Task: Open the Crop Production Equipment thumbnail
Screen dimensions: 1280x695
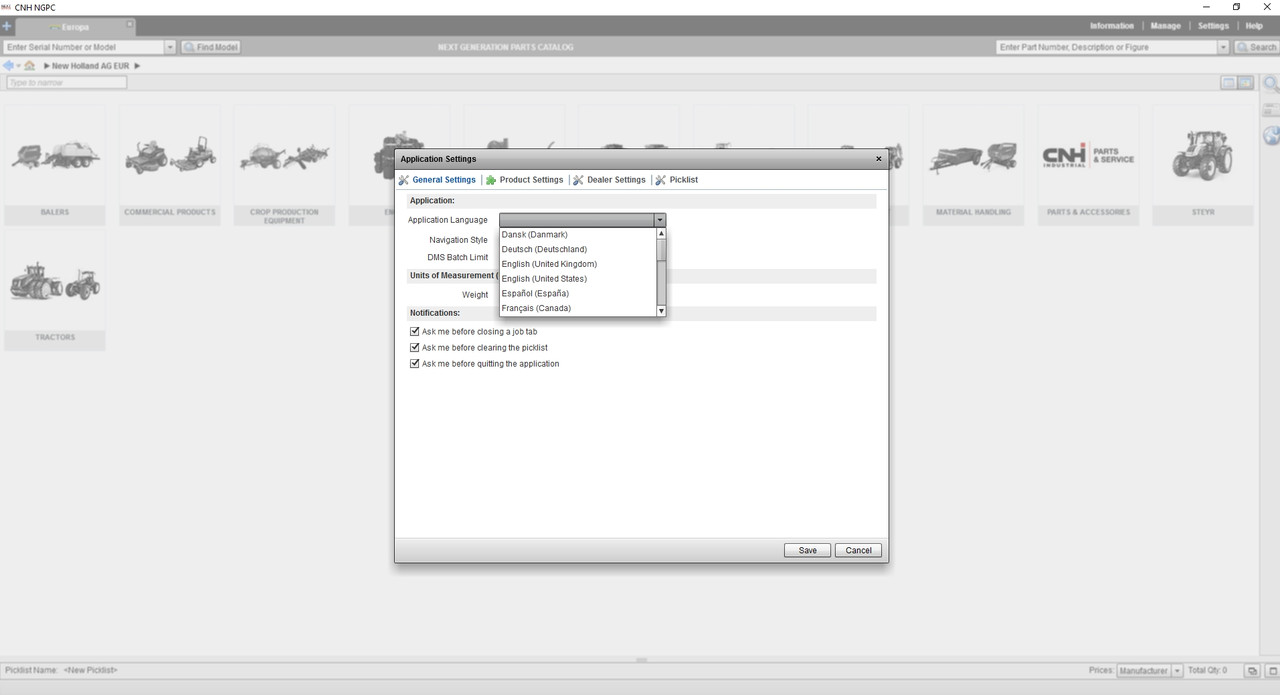Action: click(x=284, y=164)
